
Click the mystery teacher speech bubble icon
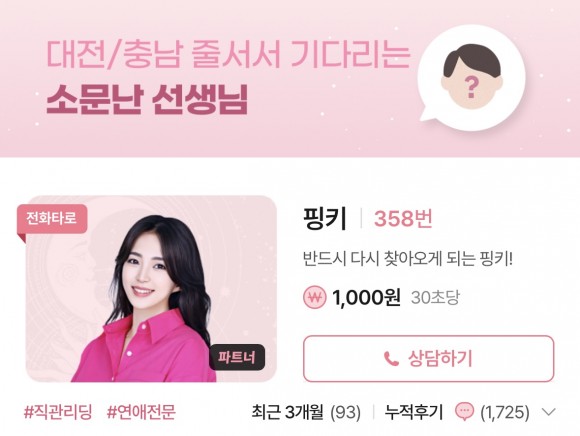coord(471,78)
